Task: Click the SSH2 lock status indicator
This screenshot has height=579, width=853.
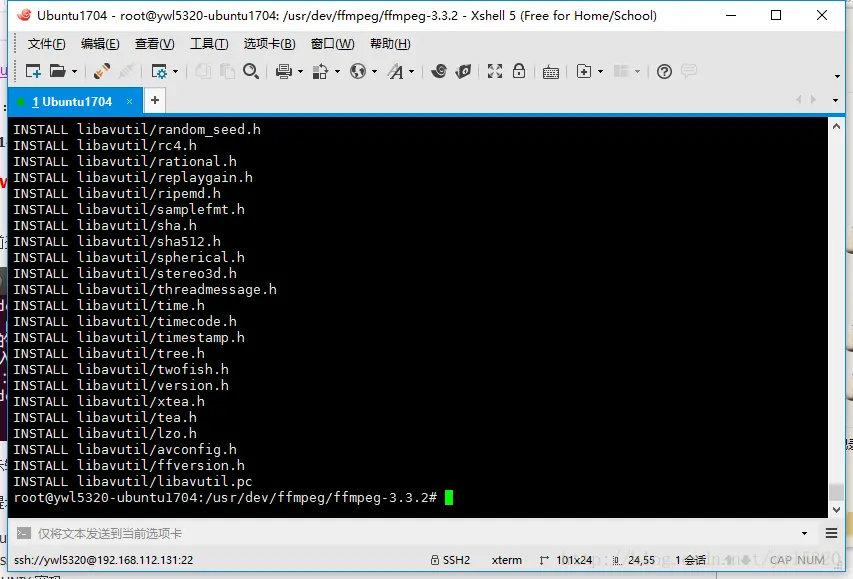Action: click(450, 560)
